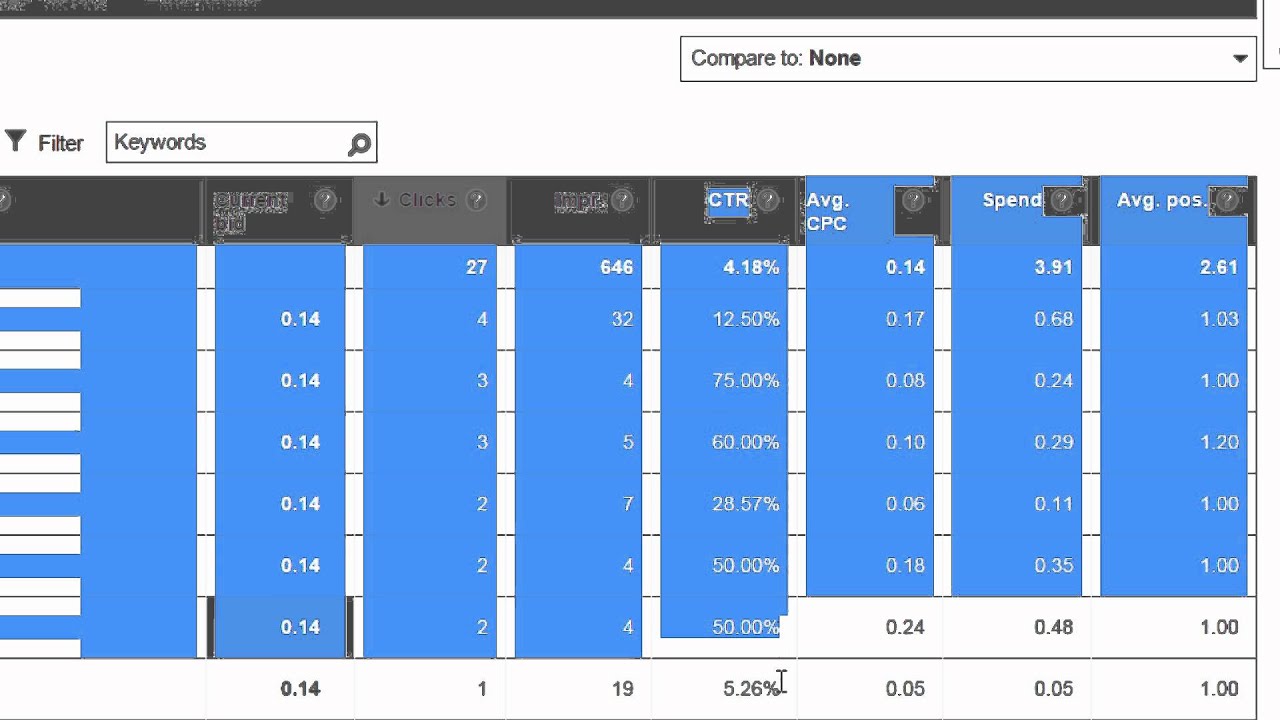Click the 0.18 Avg. CPC cell
This screenshot has height=720, width=1280.
pos(905,566)
